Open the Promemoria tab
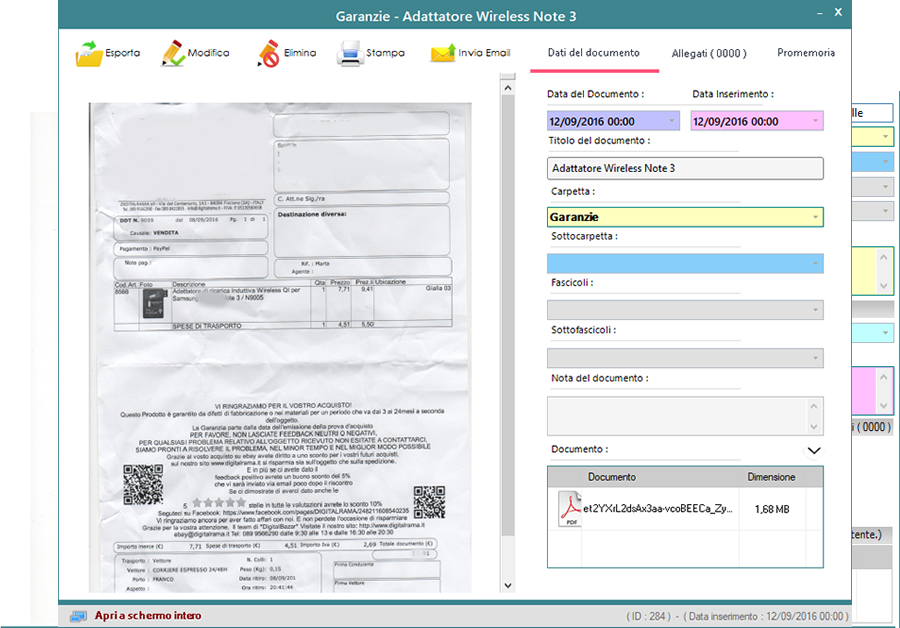 tap(806, 53)
